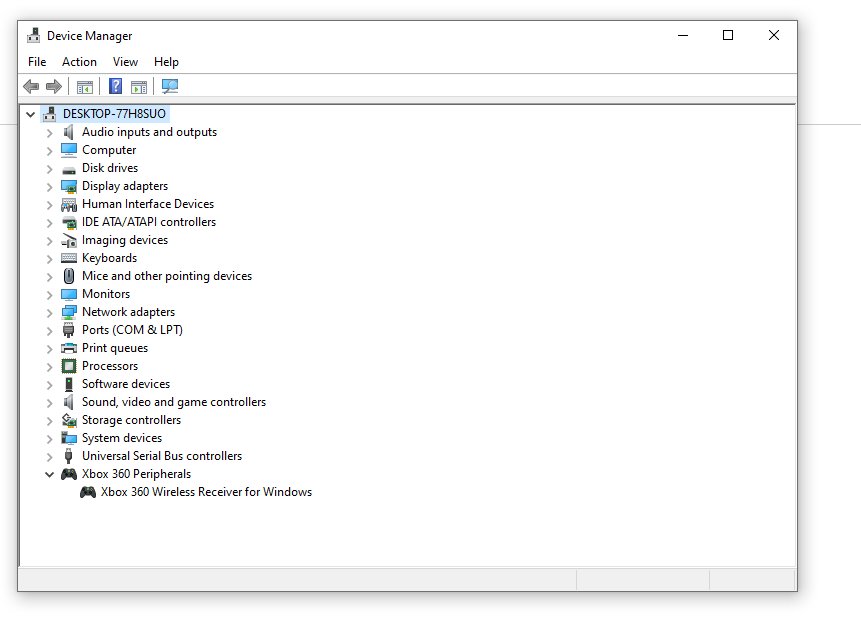This screenshot has height=623, width=861.
Task: Expand the Disk drives category
Action: pos(49,168)
